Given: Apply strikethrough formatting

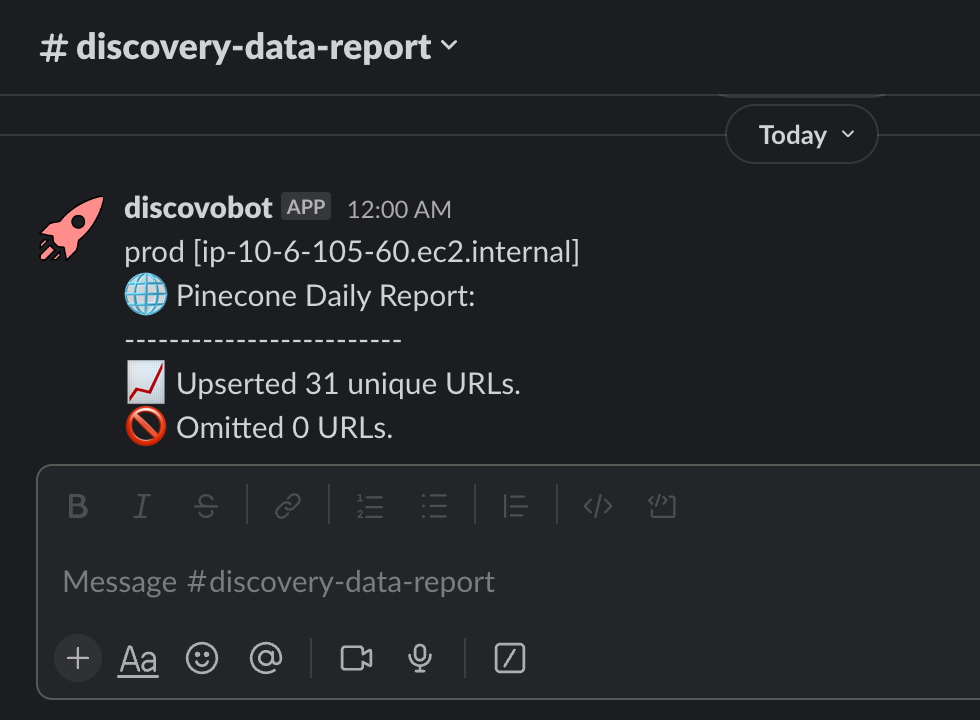Looking at the screenshot, I should pyautogui.click(x=206, y=507).
